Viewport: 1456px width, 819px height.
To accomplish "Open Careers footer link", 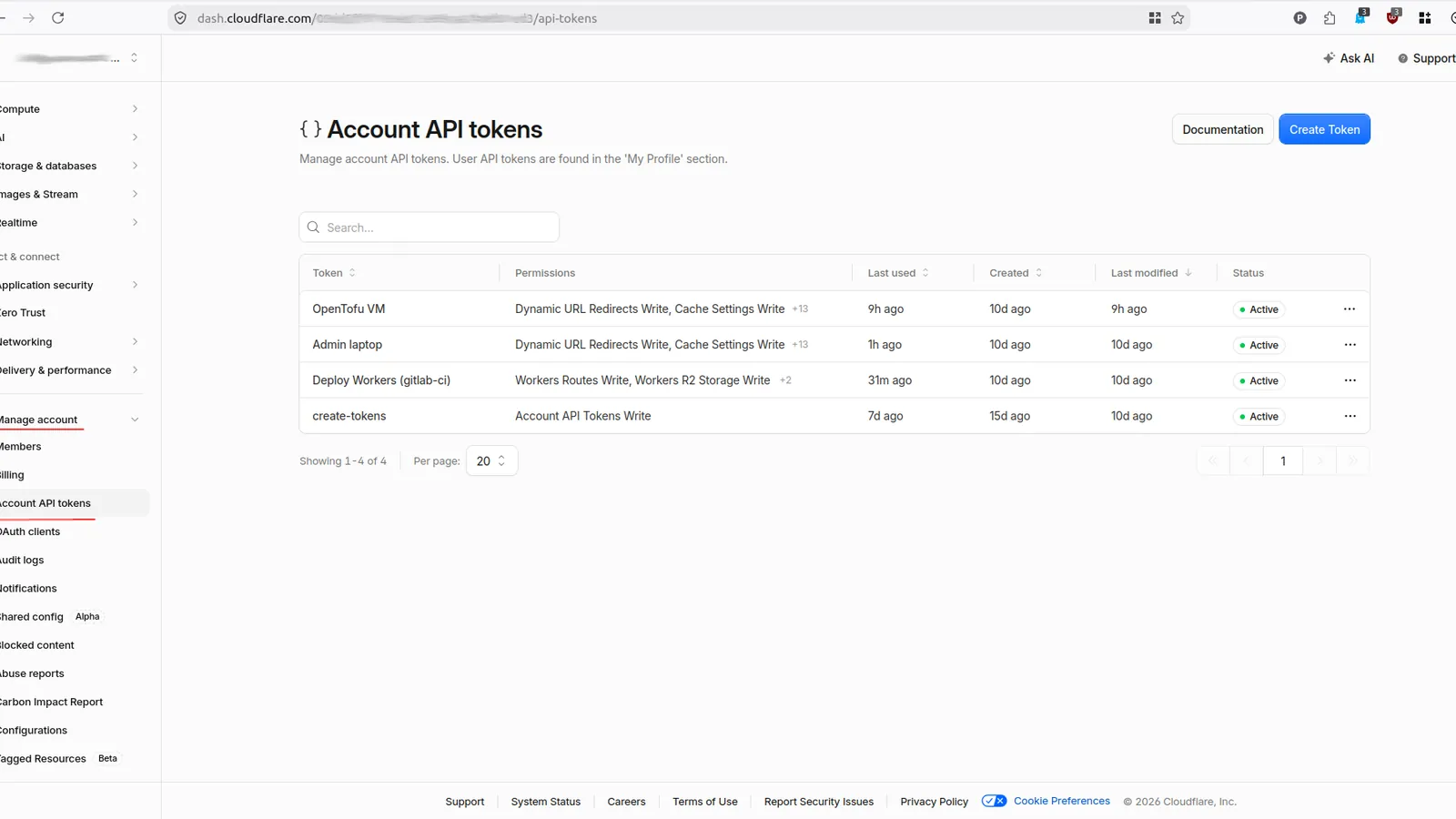I will tap(626, 802).
